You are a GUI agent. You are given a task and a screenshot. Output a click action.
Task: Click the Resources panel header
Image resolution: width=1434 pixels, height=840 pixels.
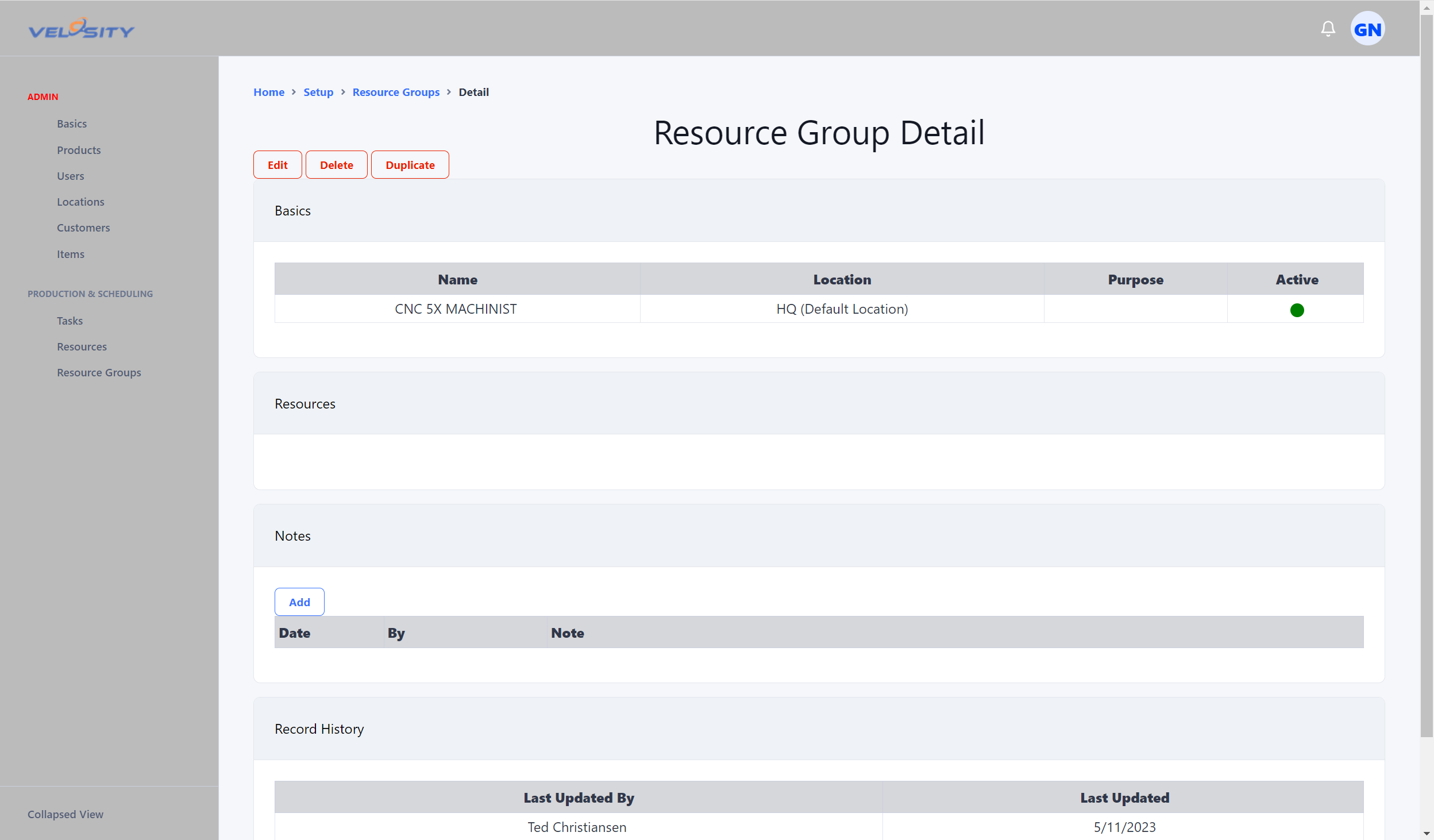(x=819, y=403)
